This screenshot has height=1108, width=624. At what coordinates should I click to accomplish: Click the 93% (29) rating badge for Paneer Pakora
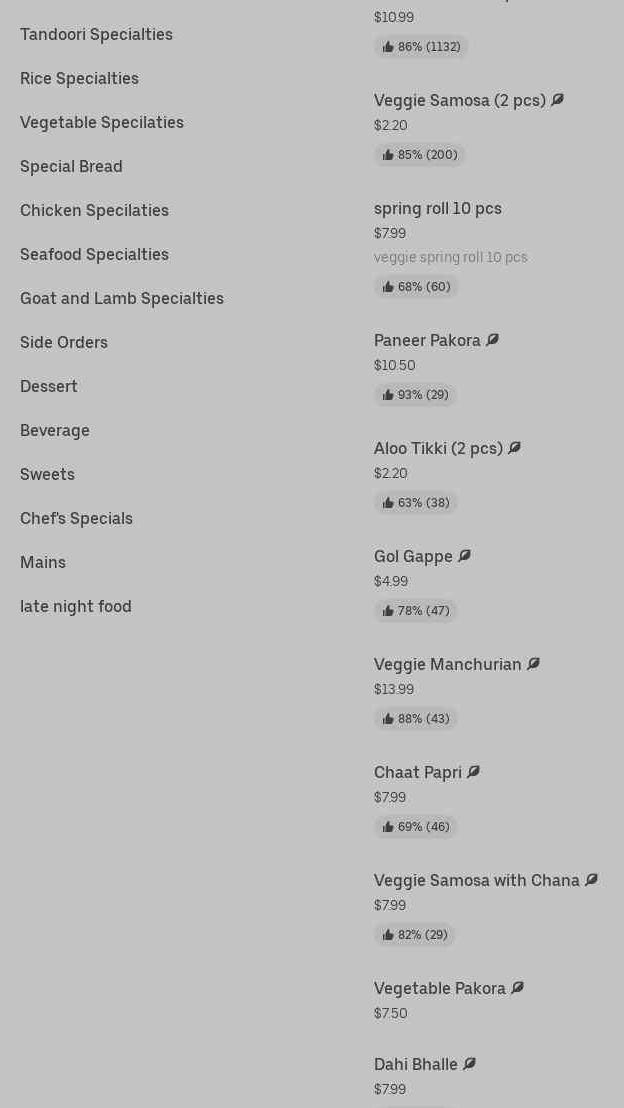tap(415, 395)
